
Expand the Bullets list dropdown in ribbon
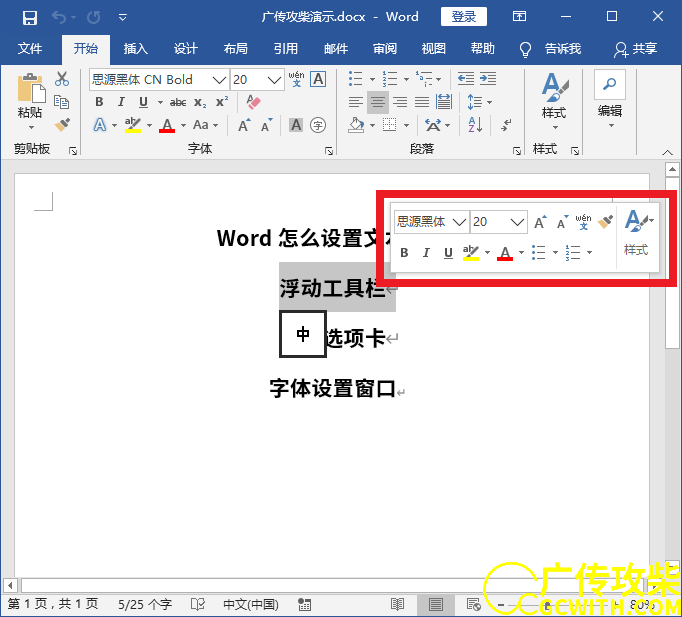coord(372,79)
